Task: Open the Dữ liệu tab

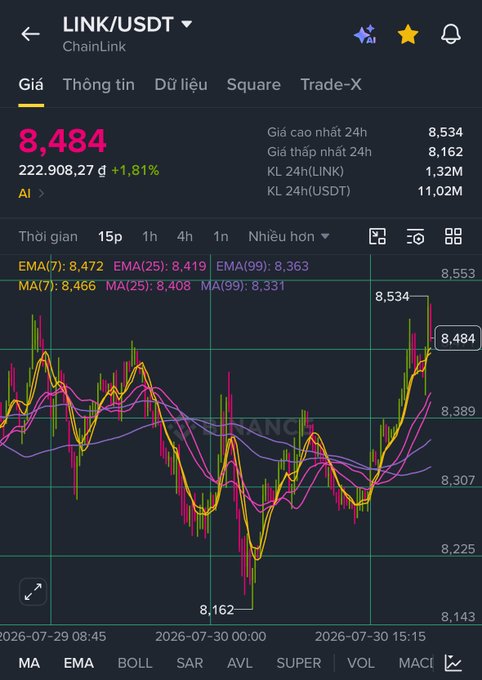Action: pos(181,85)
